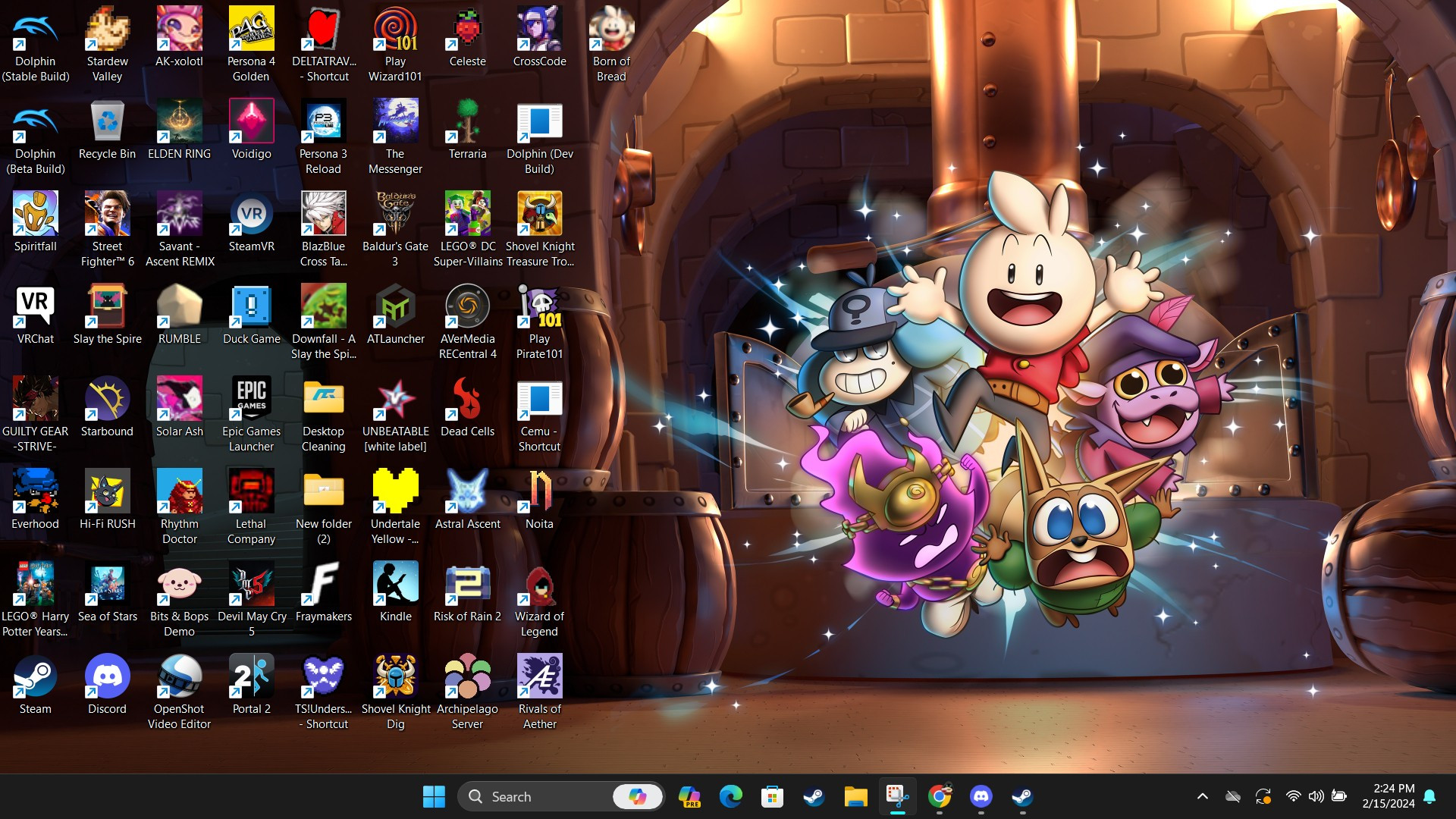Select the Persona 4 Golden shortcut
Image resolution: width=1456 pixels, height=819 pixels.
251,44
